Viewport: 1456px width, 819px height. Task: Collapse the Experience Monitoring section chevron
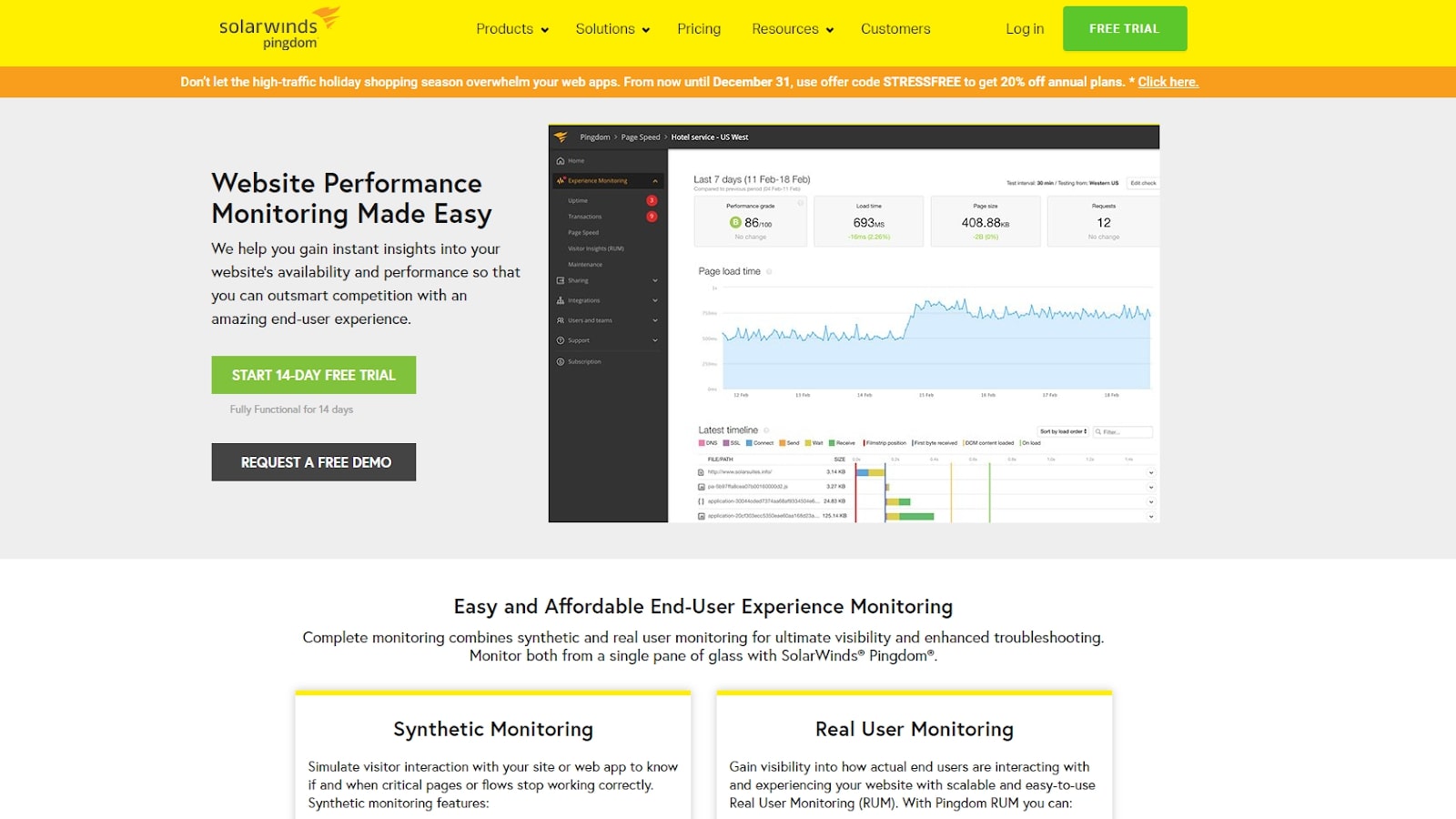(655, 181)
